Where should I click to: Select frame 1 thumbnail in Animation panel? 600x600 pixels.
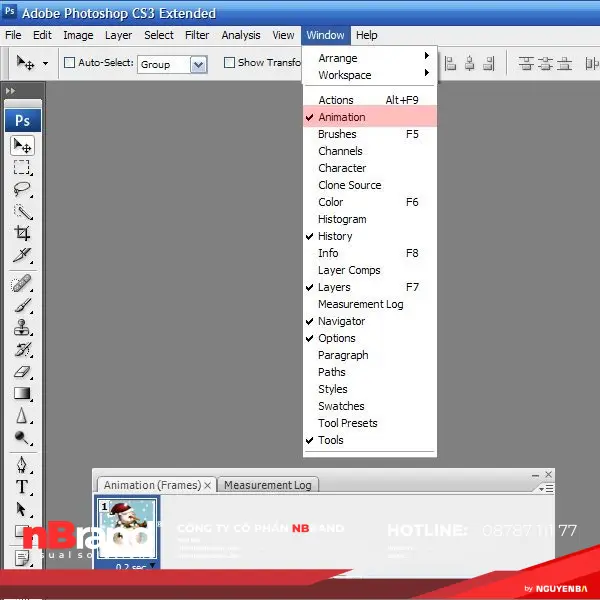(x=127, y=528)
